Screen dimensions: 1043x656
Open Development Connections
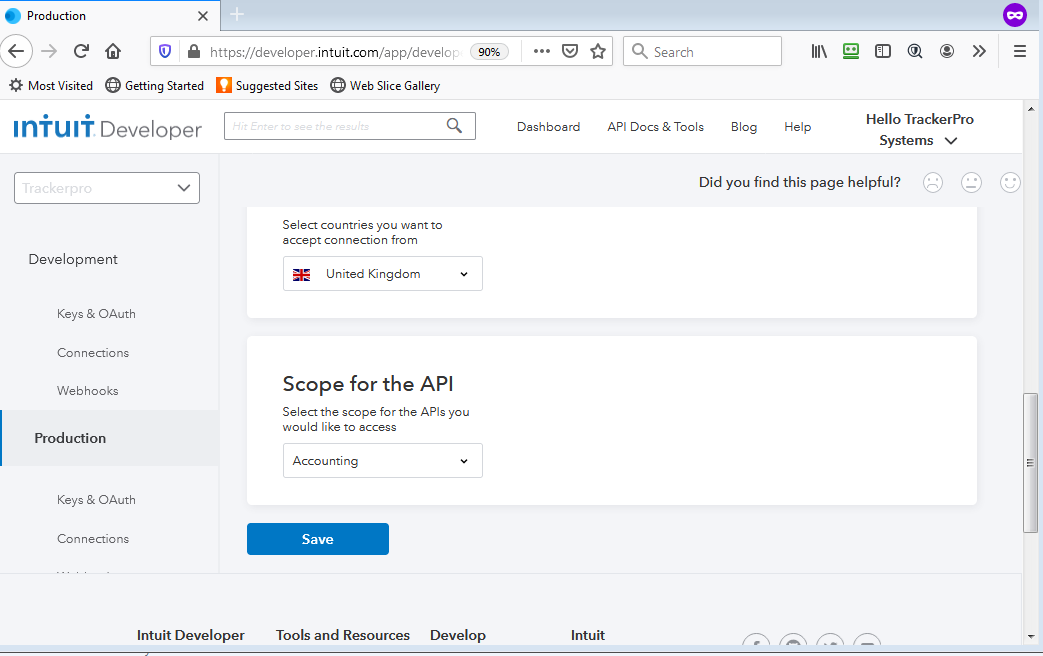tap(93, 353)
